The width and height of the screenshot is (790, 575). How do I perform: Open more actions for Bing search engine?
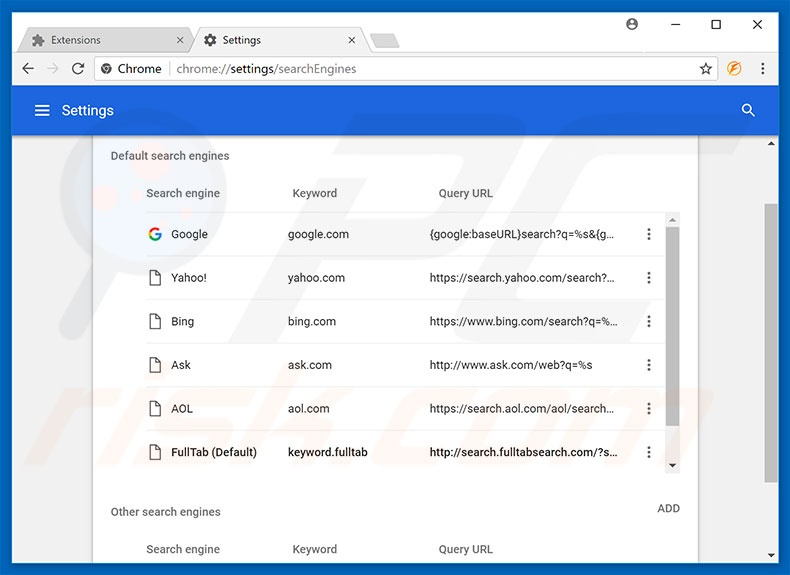(649, 321)
